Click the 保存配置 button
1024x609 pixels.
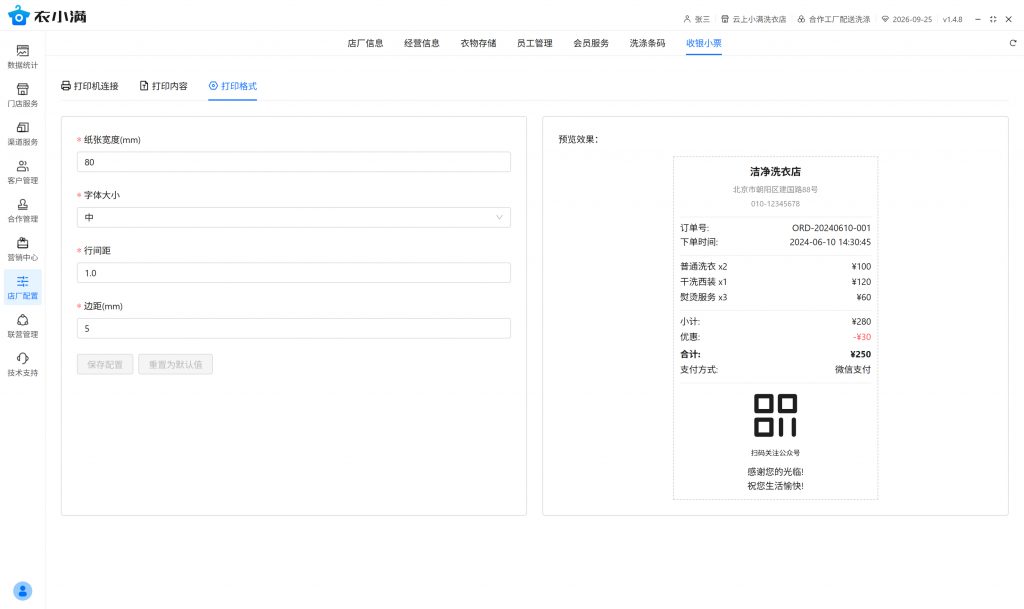point(104,365)
